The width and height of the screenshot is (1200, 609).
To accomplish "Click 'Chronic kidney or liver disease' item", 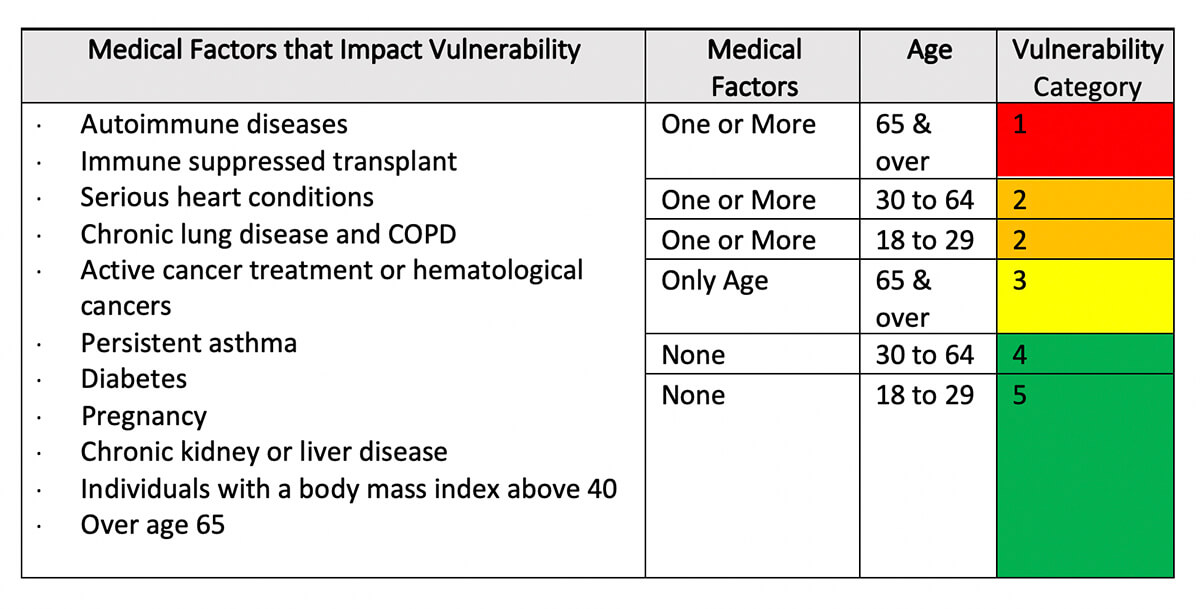I will click(x=264, y=452).
